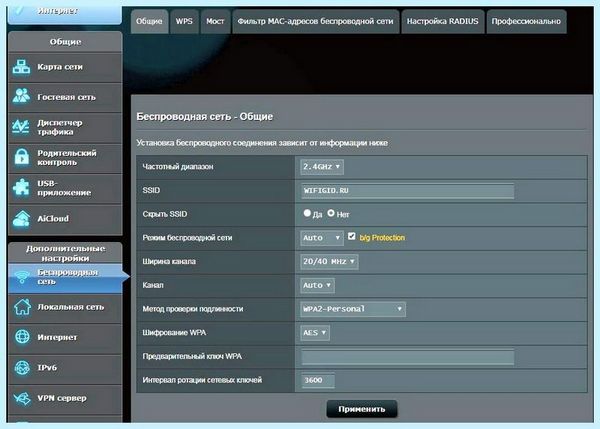Select 'Да' to hide SSID
The image size is (600, 429).
(x=307, y=213)
